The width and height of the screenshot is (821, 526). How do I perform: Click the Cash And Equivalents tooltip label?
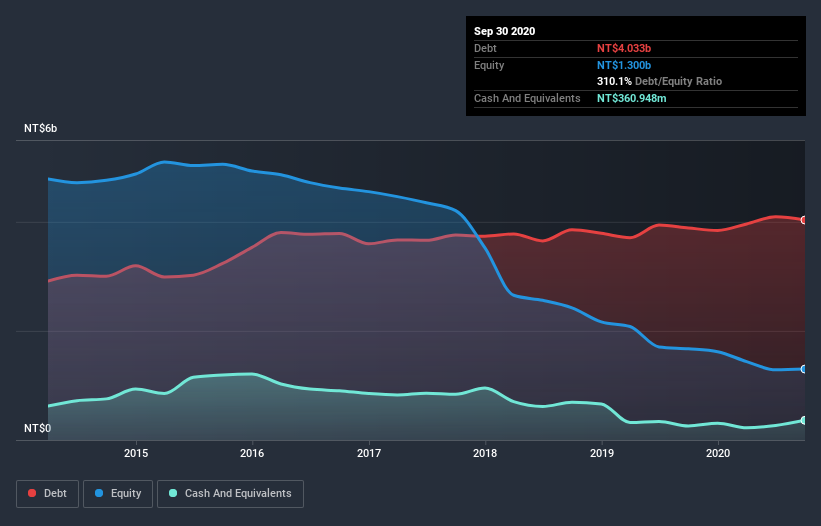pyautogui.click(x=527, y=98)
